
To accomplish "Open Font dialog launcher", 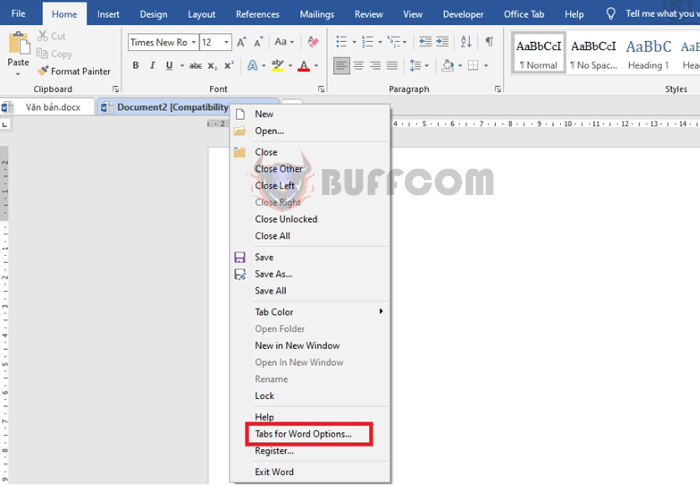I will tap(321, 89).
